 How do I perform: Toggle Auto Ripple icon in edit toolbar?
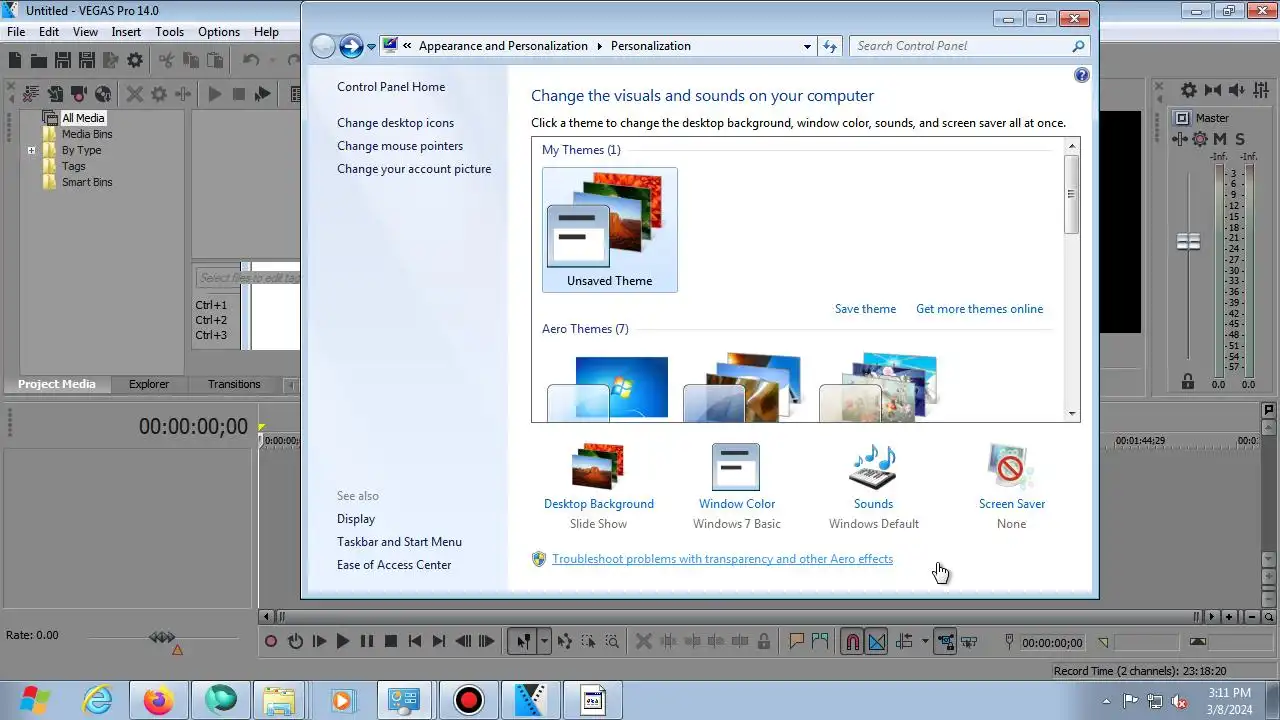905,642
